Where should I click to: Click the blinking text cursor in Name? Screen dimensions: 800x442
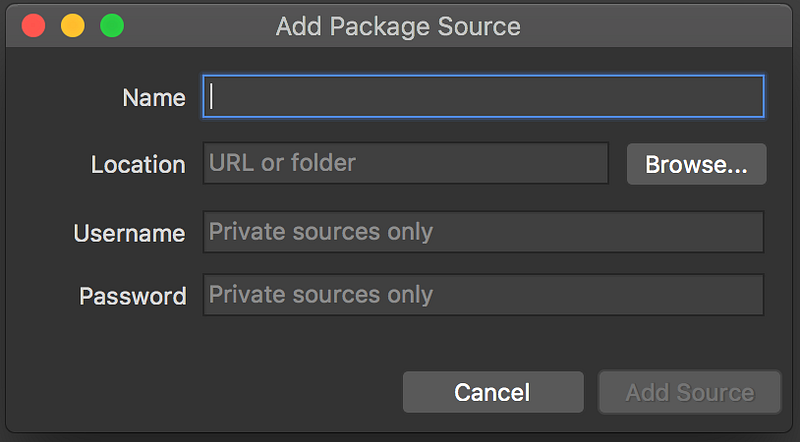[213, 98]
